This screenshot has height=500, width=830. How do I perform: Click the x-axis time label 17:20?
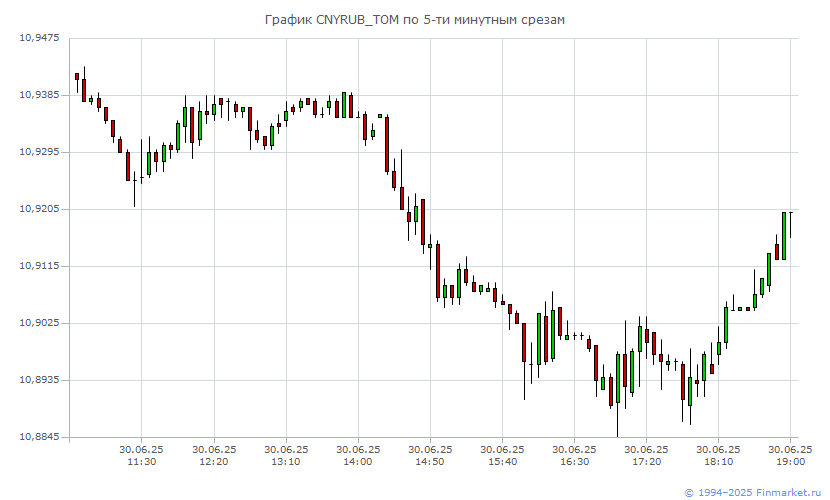point(646,462)
